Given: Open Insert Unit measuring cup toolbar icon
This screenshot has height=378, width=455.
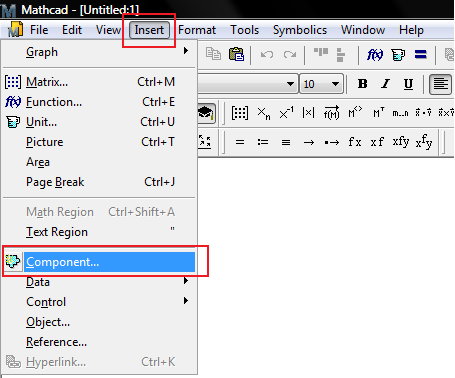Looking at the screenshot, I should coord(398,54).
